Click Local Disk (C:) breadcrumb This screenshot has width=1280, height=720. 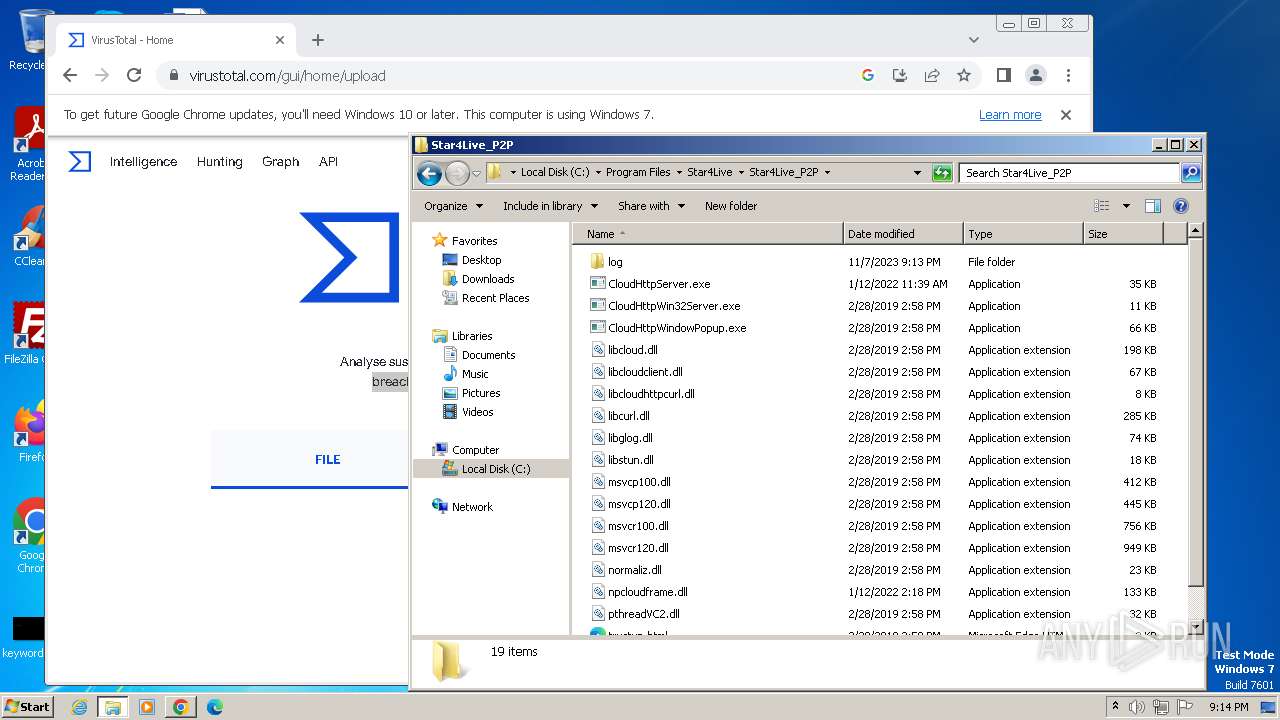tap(554, 172)
